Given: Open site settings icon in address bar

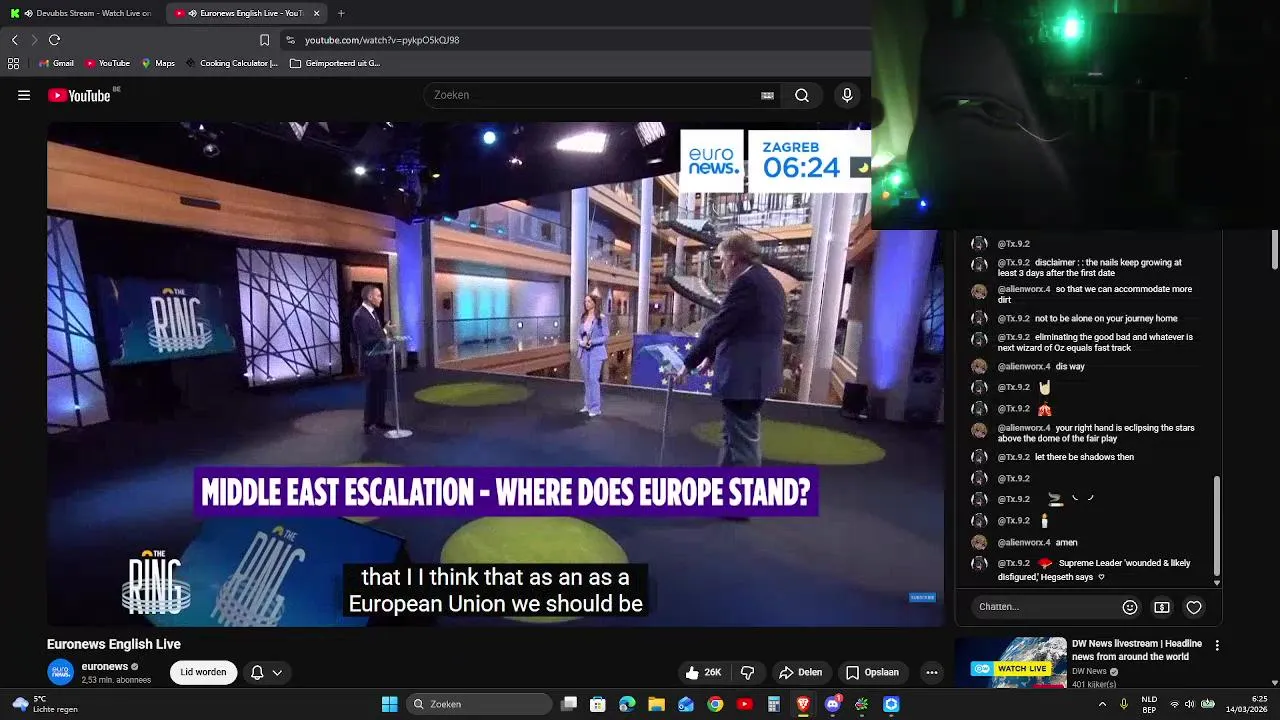Looking at the screenshot, I should (x=290, y=40).
